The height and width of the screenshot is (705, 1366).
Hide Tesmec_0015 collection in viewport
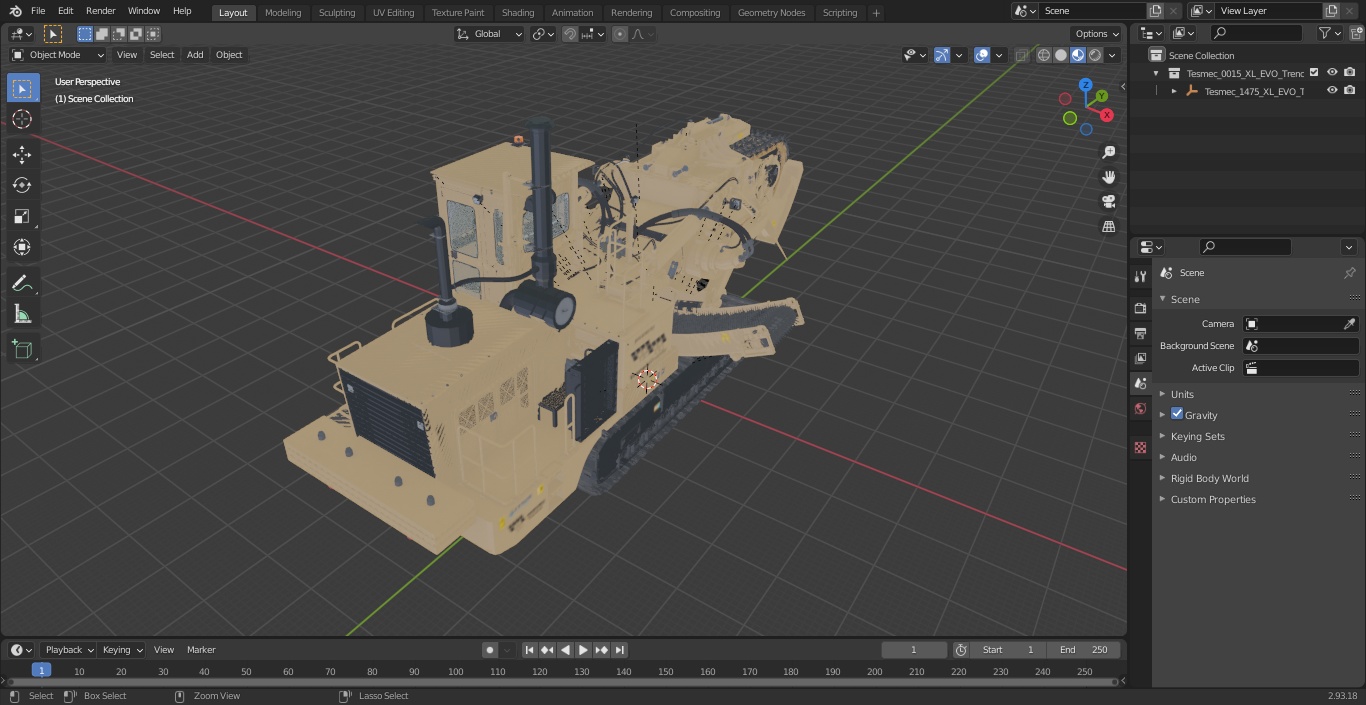(x=1332, y=73)
